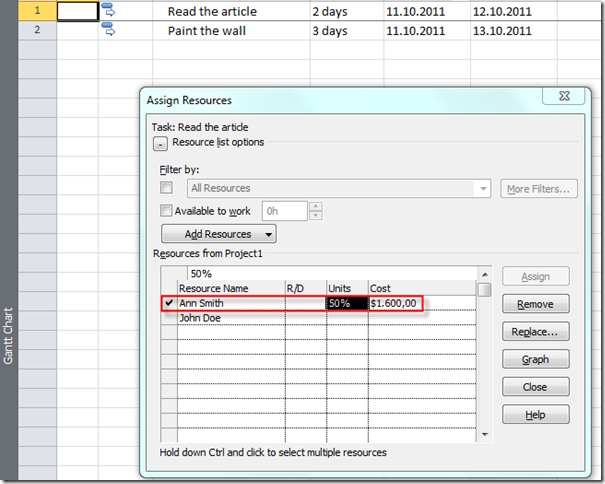The height and width of the screenshot is (484, 605).
Task: Click the Units cell showing 50%
Action: point(346,303)
